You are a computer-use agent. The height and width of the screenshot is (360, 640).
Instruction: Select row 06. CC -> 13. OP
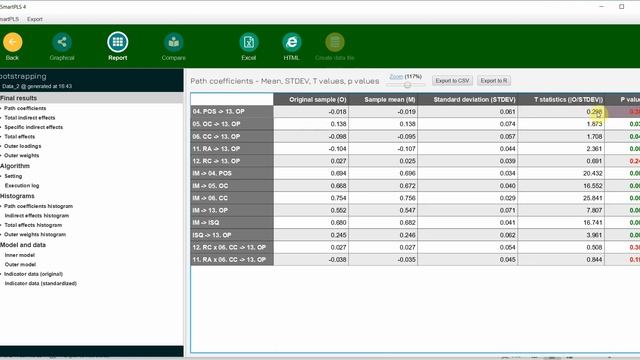pyautogui.click(x=232, y=136)
